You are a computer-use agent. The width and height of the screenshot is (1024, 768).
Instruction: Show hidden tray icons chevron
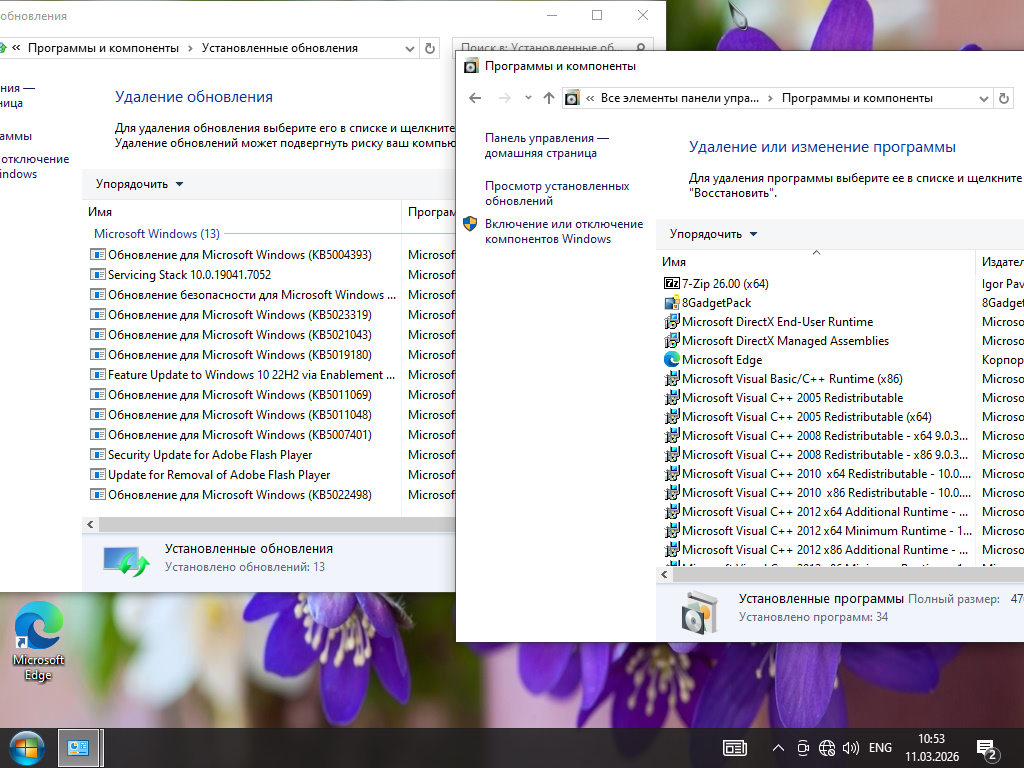778,748
